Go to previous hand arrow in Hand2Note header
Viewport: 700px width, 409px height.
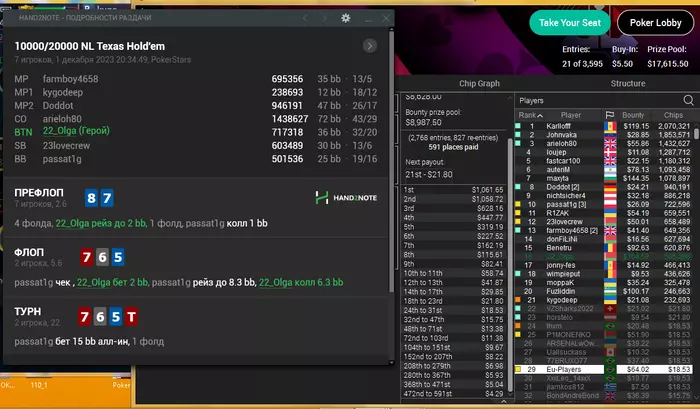coord(305,18)
